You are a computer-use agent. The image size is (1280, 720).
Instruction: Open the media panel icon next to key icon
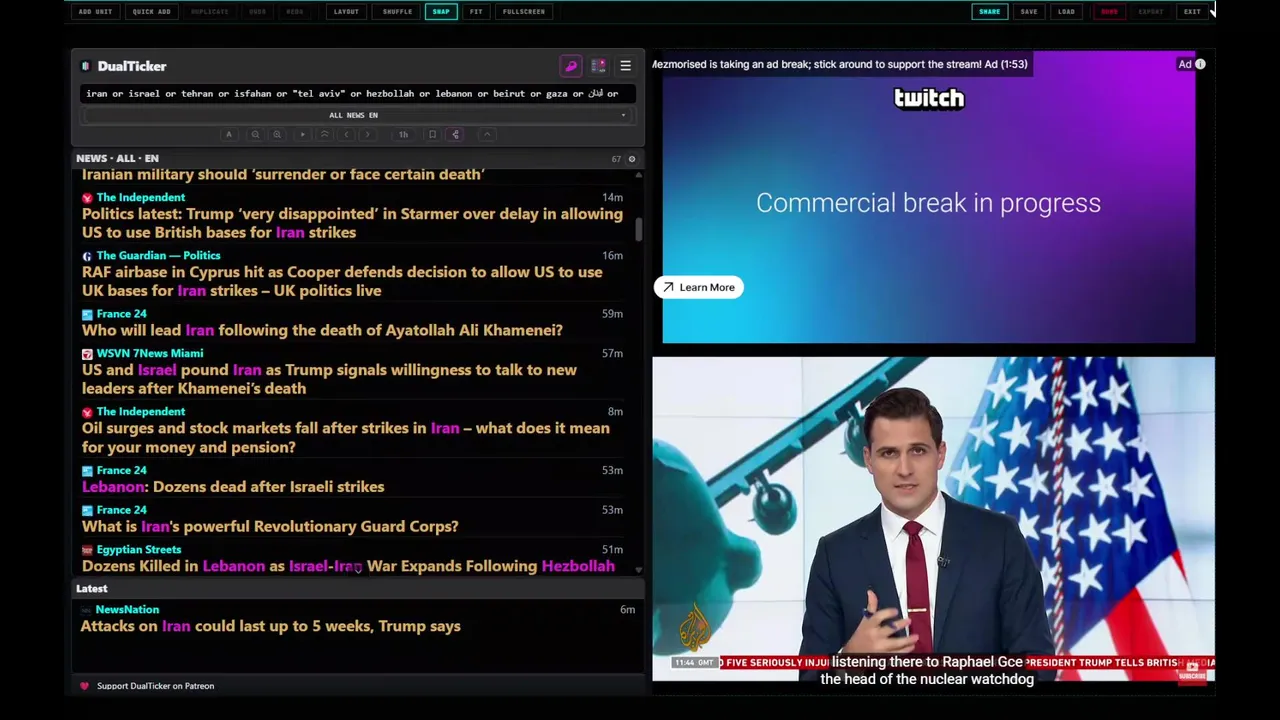pos(598,66)
